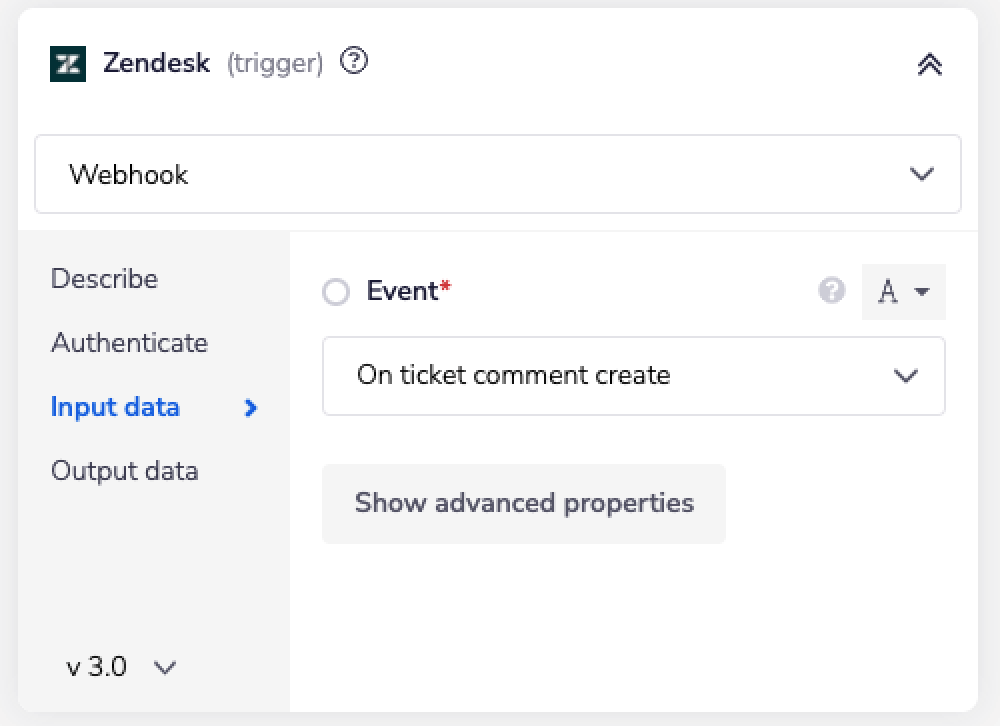Click the Zendesk title text
This screenshot has height=726, width=1000.
(x=156, y=64)
